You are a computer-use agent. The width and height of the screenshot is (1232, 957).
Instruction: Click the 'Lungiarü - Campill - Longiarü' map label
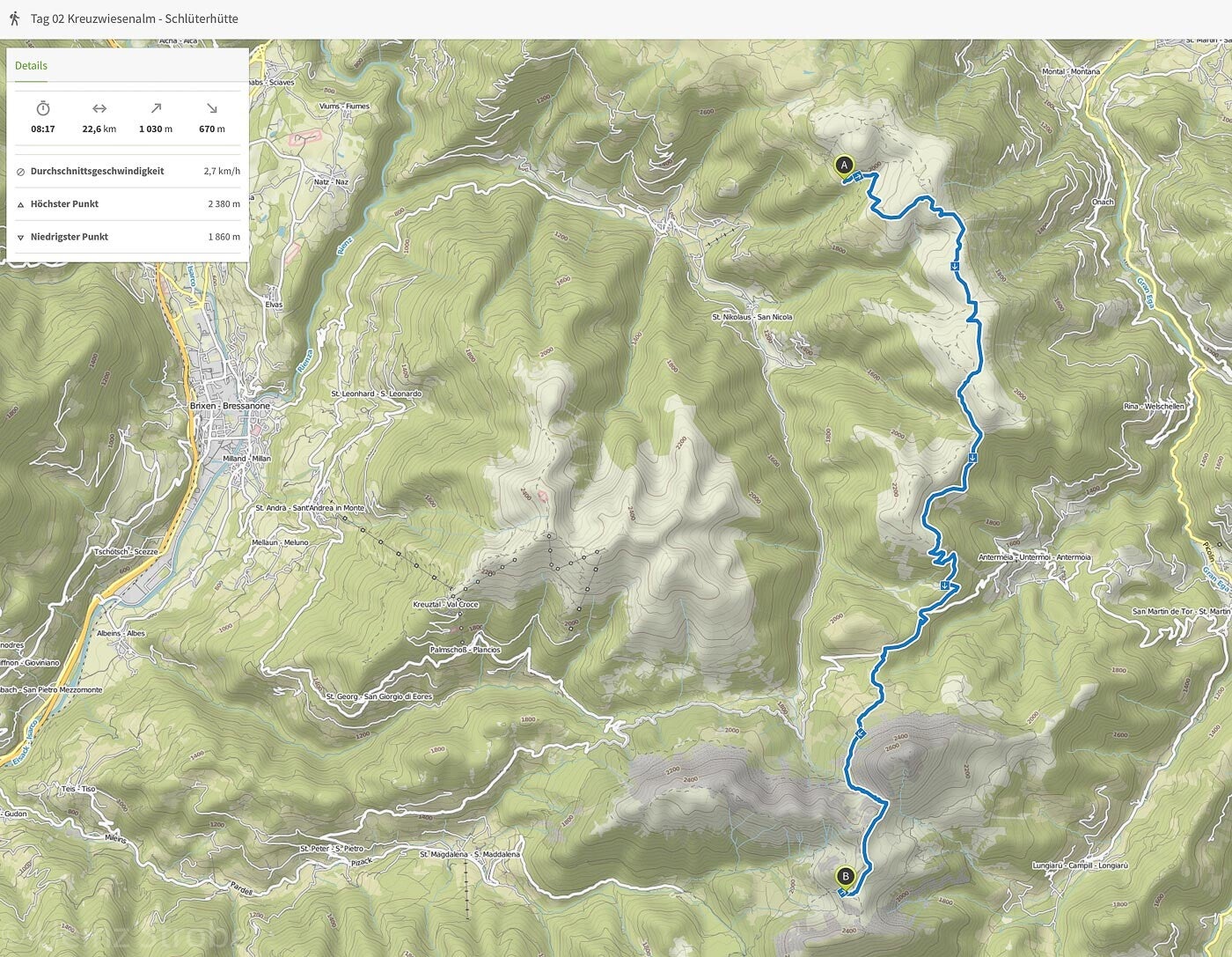1081,865
